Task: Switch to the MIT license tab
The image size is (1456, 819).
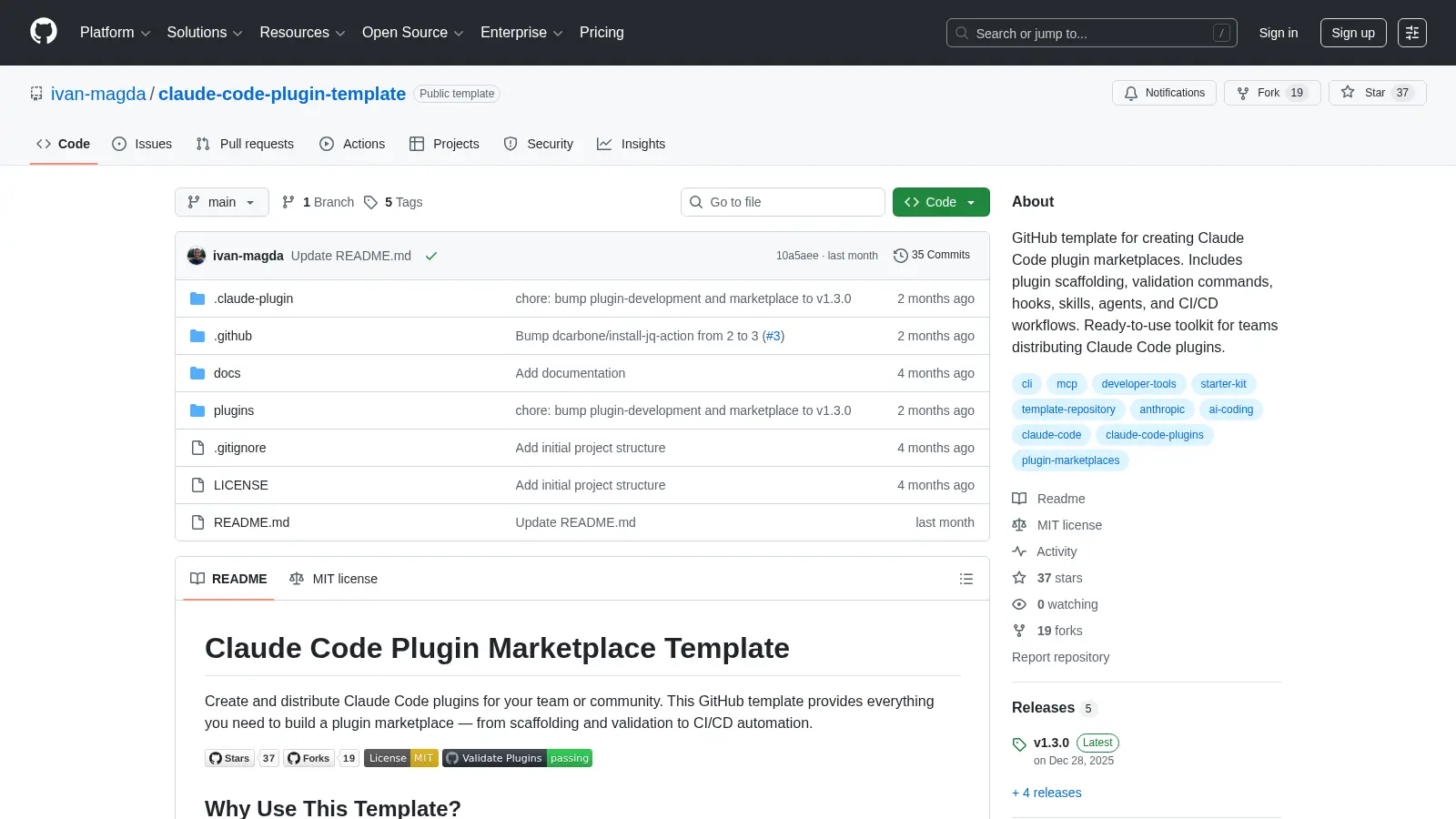Action: point(333,579)
